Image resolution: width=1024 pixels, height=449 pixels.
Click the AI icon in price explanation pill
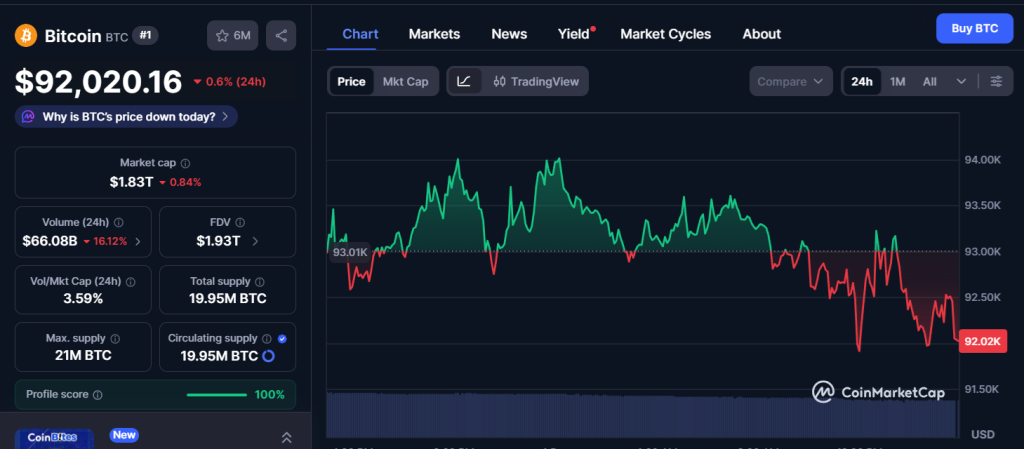[x=27, y=117]
